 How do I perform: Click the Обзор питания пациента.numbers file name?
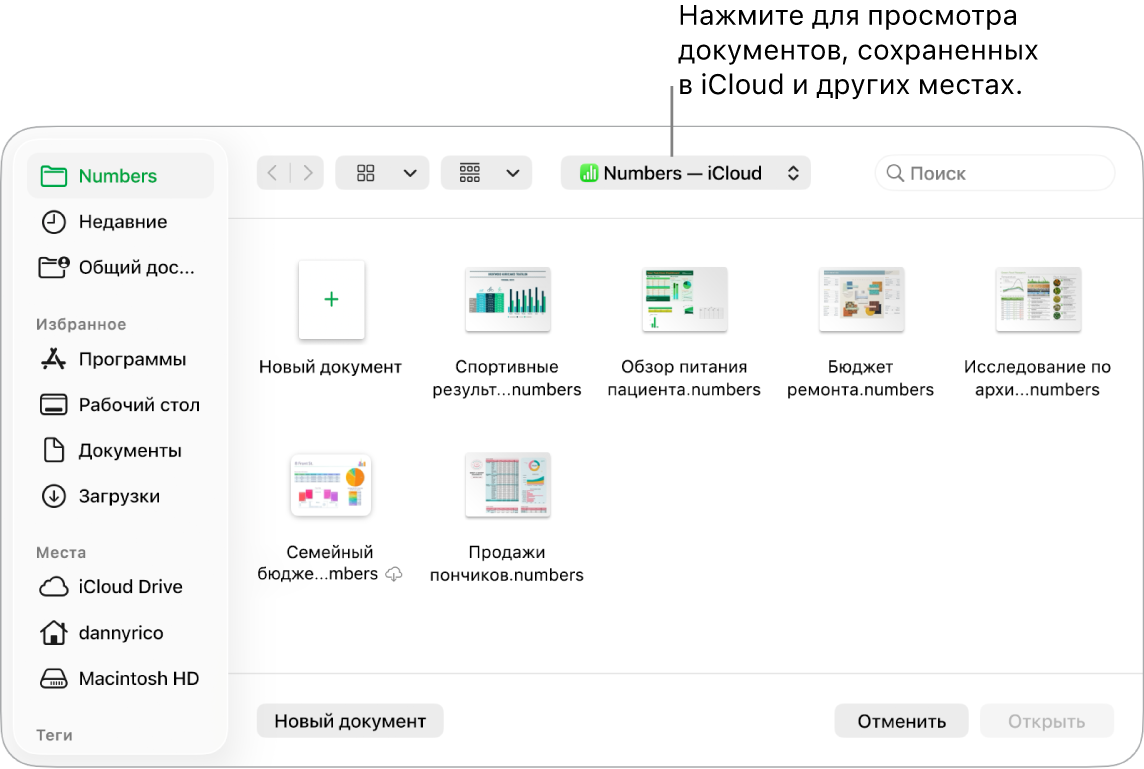684,378
